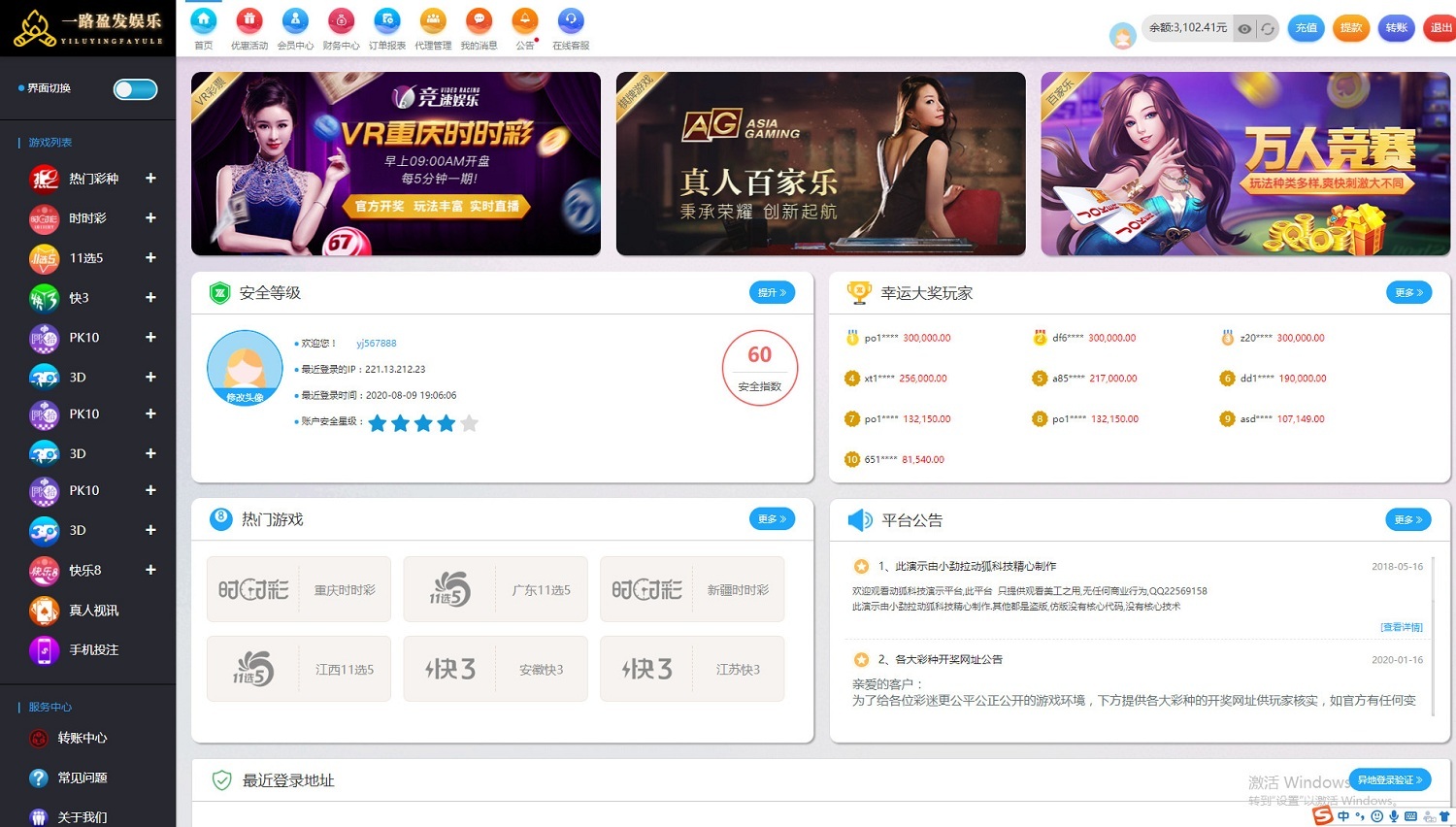
Task: Click the 60 security index progress circle
Action: (x=759, y=368)
